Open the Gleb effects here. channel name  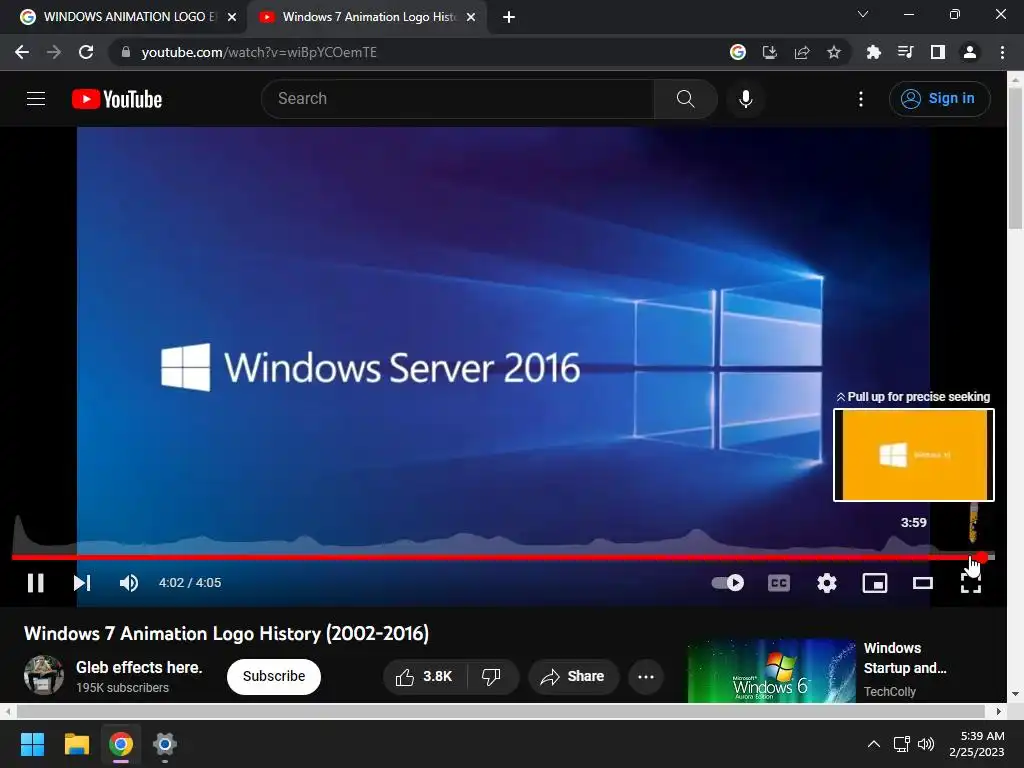pos(139,667)
